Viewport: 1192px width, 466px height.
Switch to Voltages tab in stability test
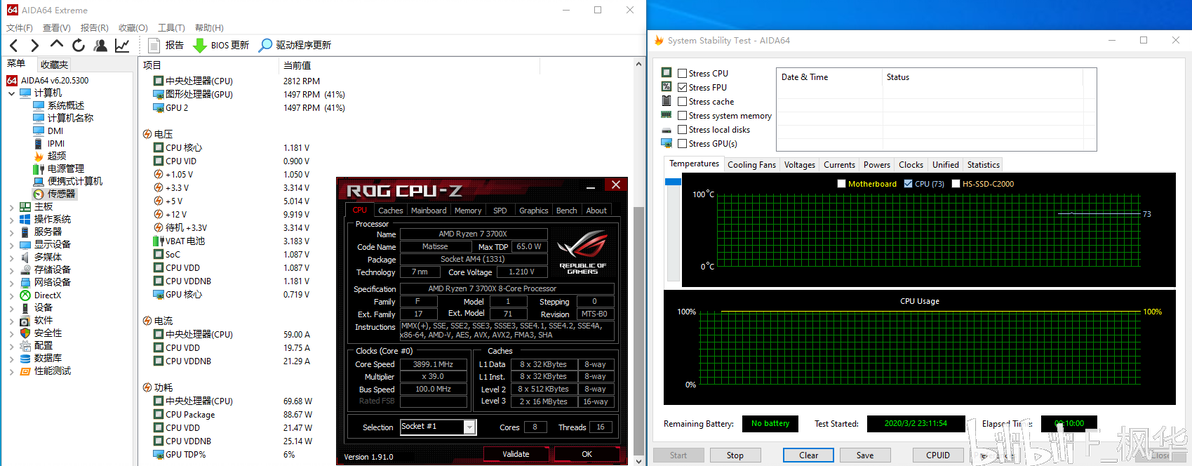click(x=800, y=164)
